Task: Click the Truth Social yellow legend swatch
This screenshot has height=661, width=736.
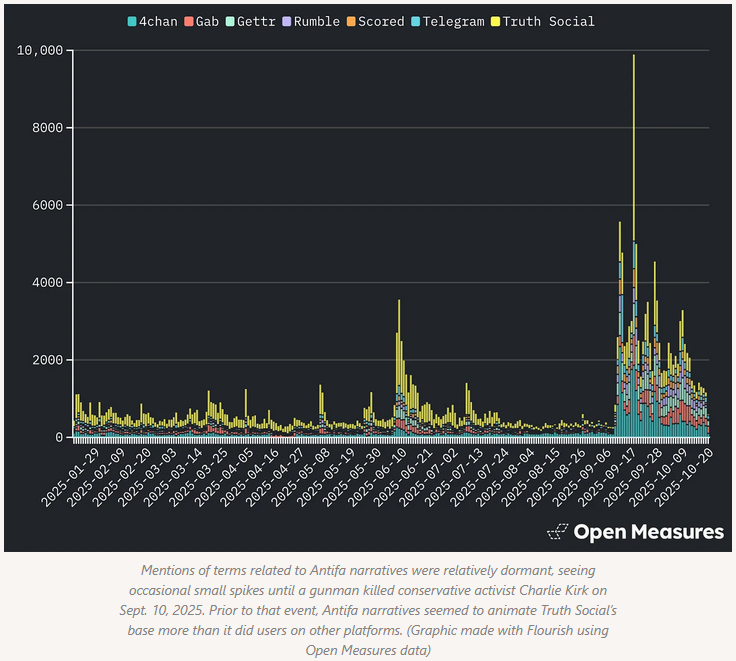Action: [x=494, y=21]
